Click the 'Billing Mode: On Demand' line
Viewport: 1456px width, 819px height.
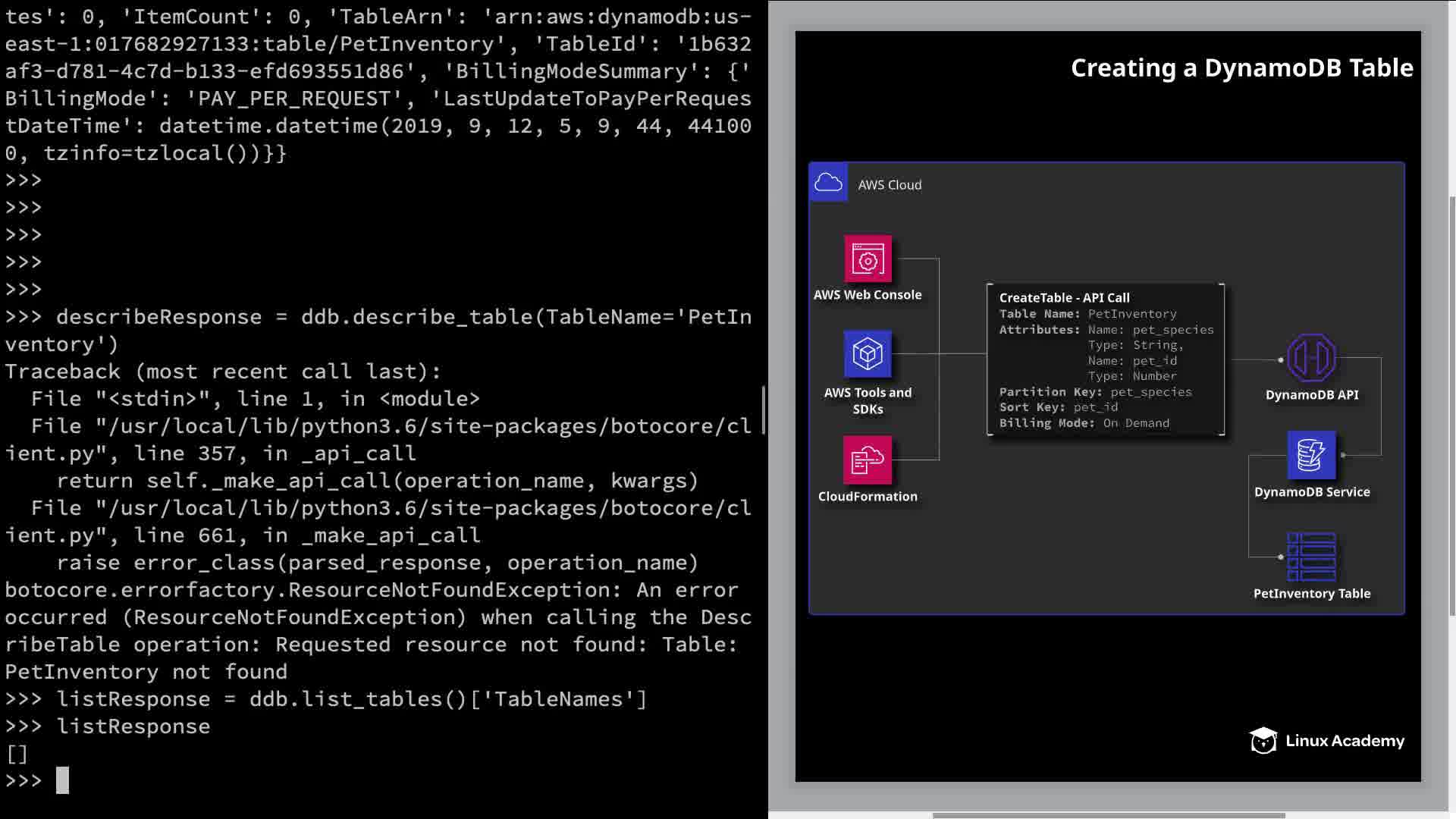1084,423
